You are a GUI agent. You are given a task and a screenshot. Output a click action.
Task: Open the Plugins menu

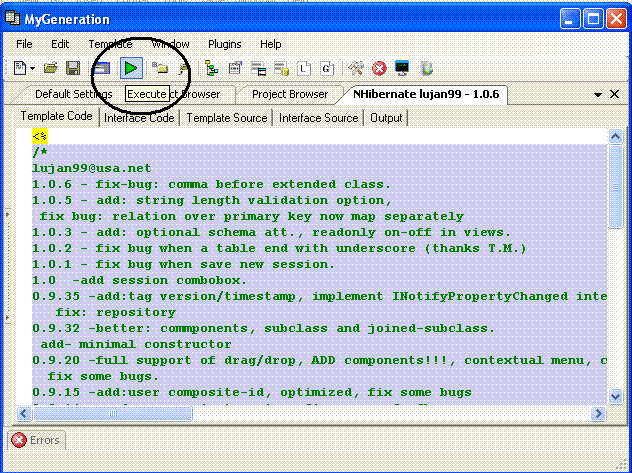pos(225,44)
